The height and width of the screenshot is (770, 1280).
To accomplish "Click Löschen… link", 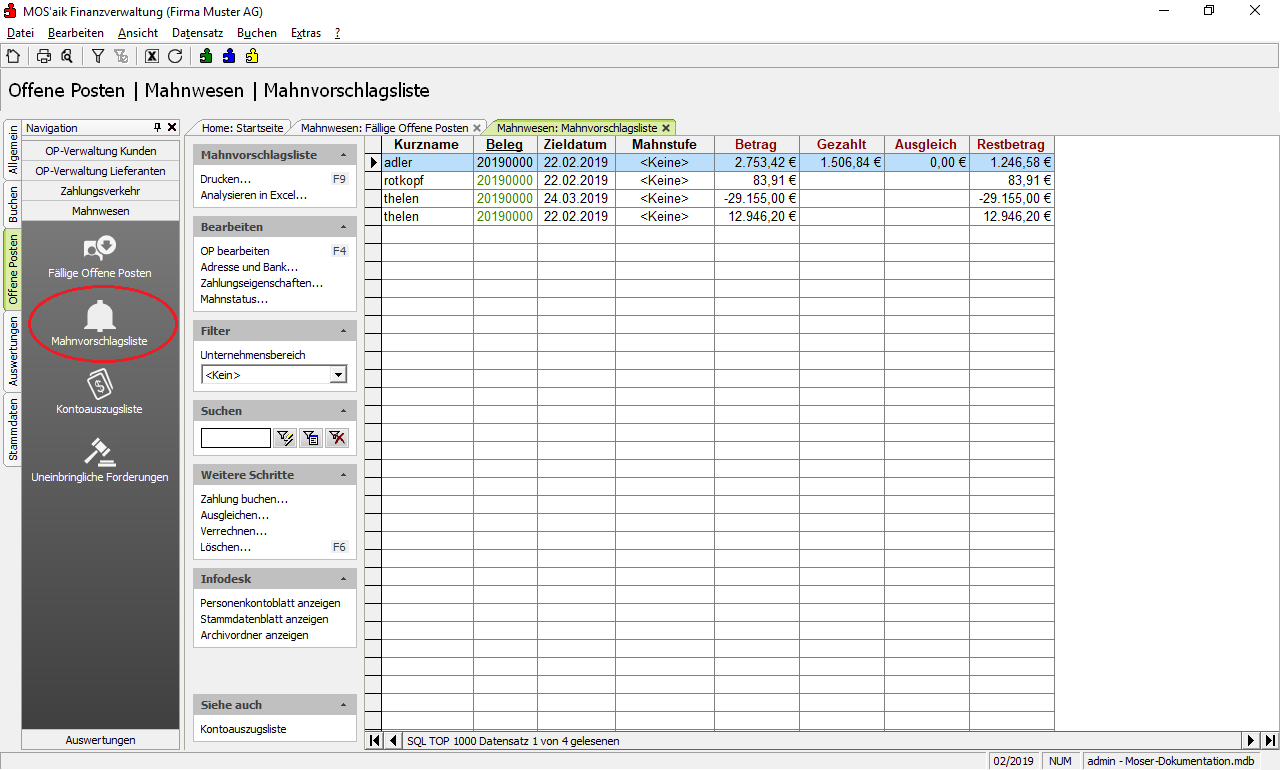I will (x=225, y=547).
